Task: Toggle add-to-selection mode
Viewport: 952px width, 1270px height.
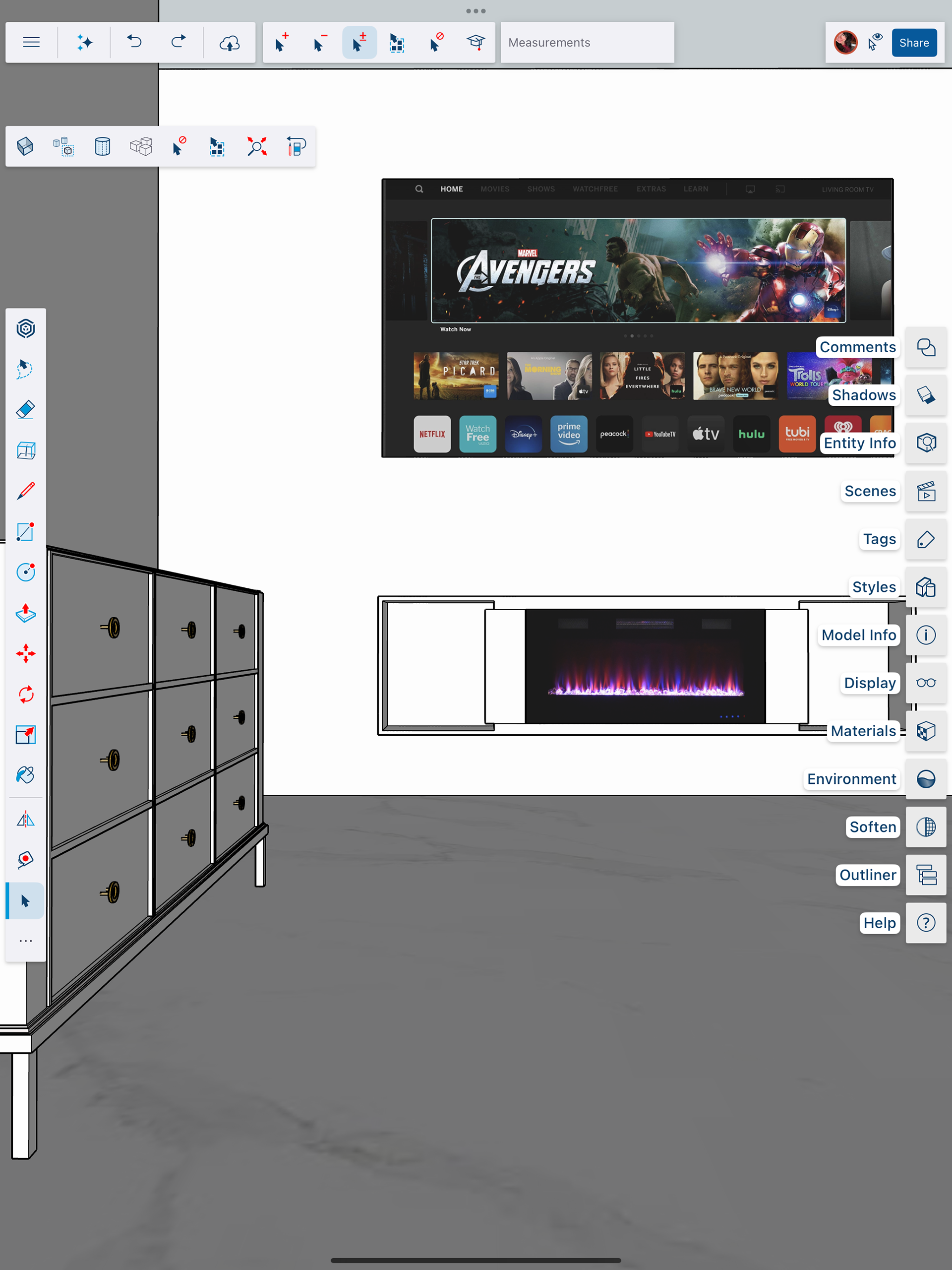Action: click(281, 43)
